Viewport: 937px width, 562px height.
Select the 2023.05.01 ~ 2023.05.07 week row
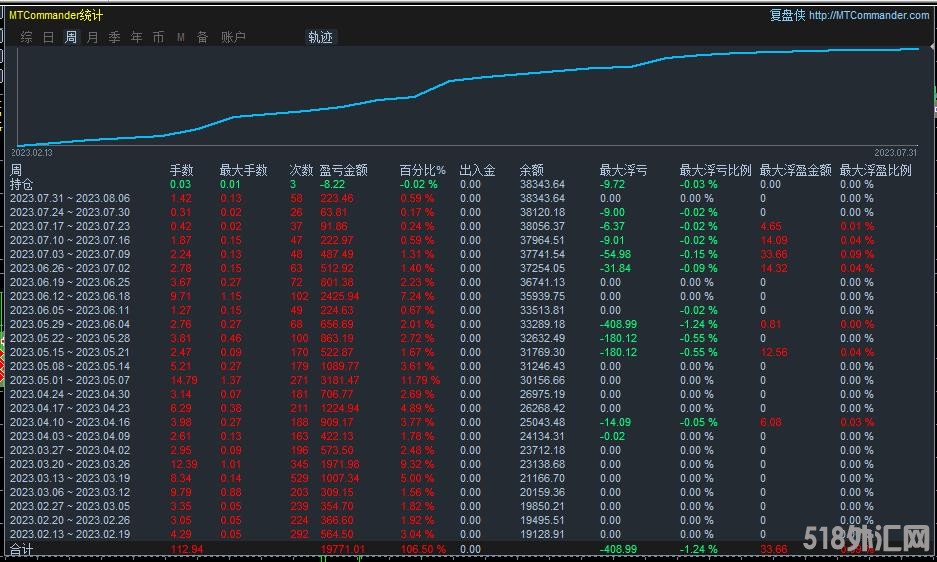70,380
